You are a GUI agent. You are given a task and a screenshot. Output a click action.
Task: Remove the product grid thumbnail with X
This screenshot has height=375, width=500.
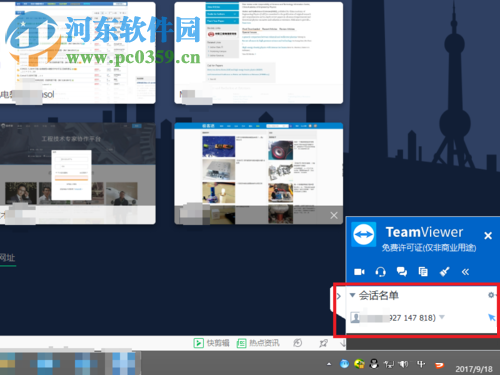tap(334, 215)
